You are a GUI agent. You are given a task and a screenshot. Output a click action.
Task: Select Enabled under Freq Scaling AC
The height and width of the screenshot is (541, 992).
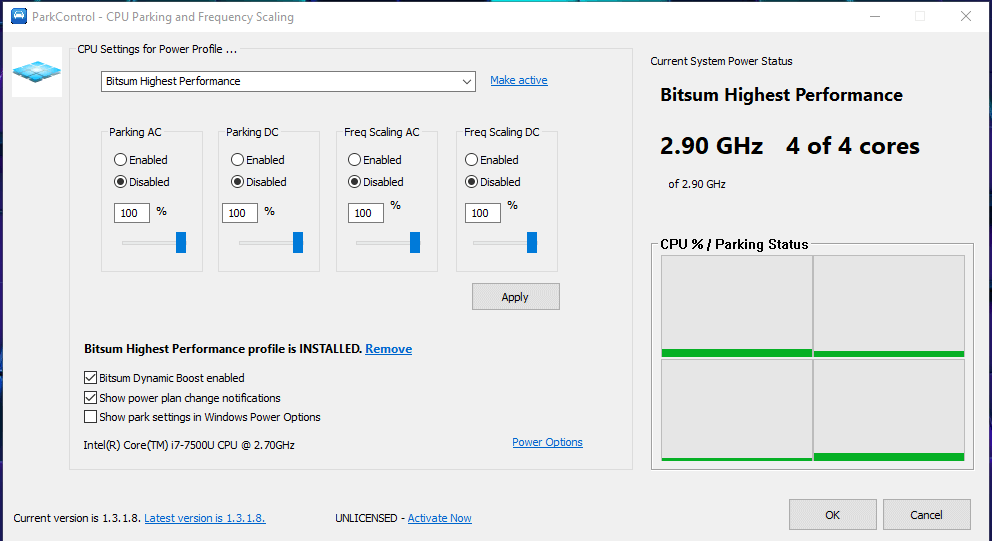[x=355, y=160]
